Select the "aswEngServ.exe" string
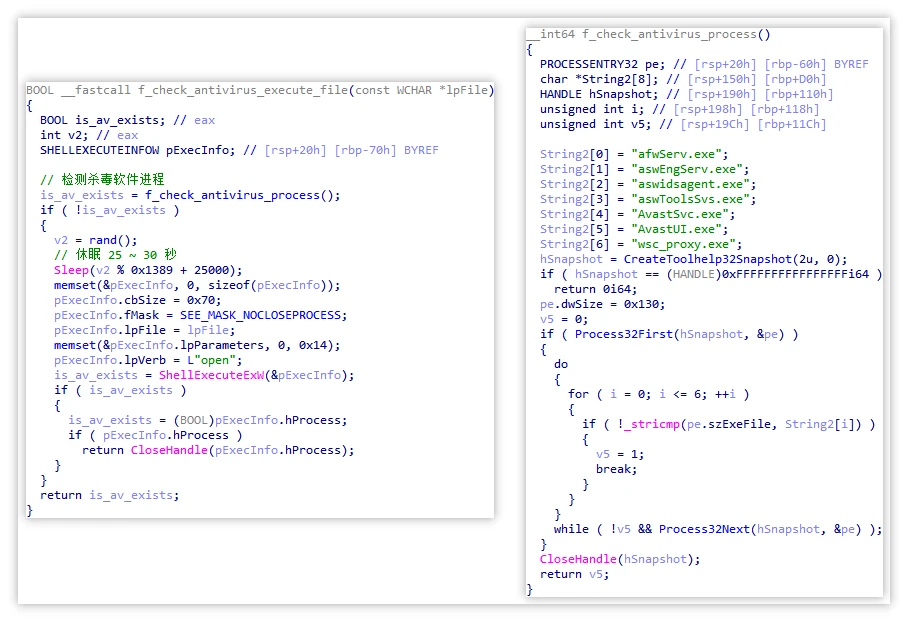The width and height of the screenshot is (908, 622). [x=687, y=169]
